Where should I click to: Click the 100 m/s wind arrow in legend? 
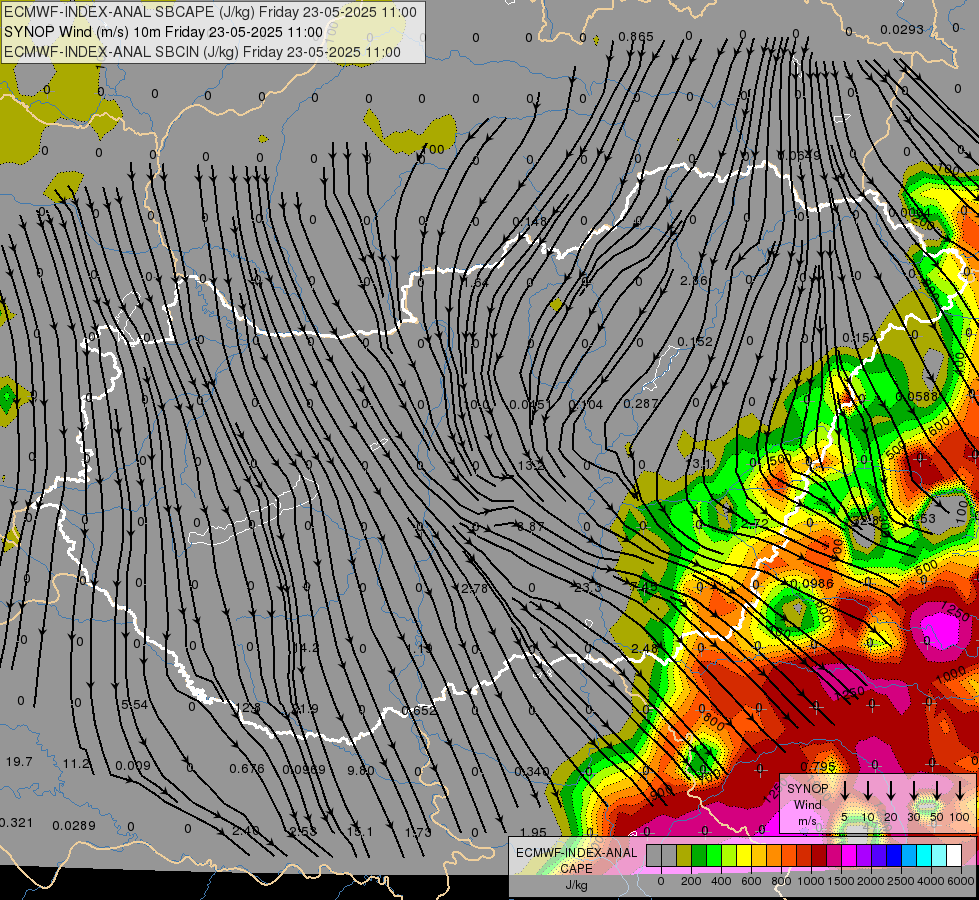point(960,790)
